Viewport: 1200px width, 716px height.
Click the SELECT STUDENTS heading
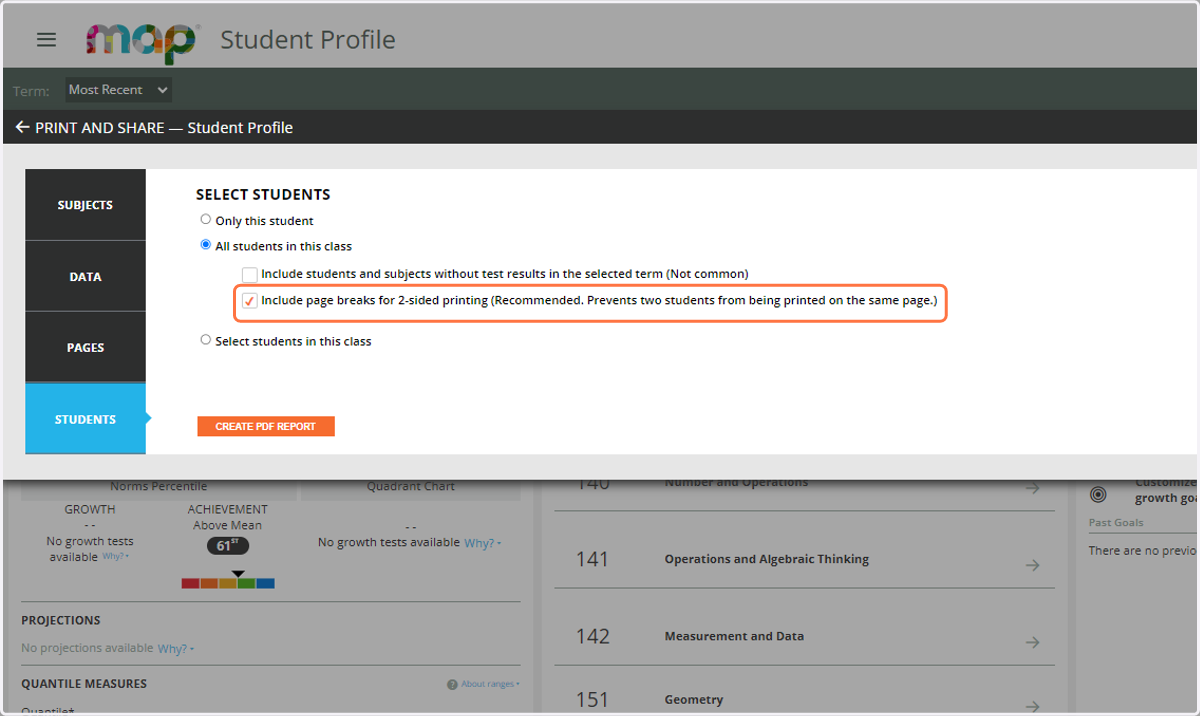coord(263,195)
